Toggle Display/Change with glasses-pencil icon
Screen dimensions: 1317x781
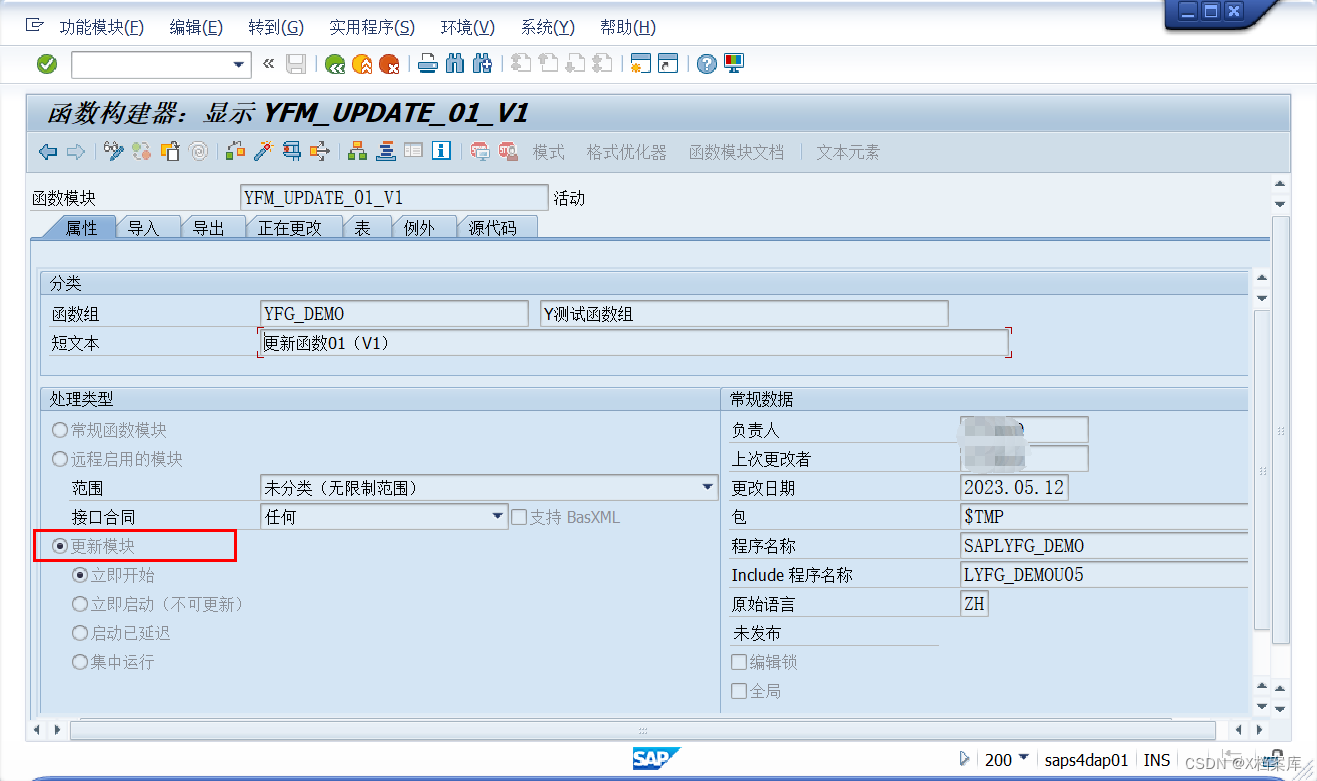[114, 152]
